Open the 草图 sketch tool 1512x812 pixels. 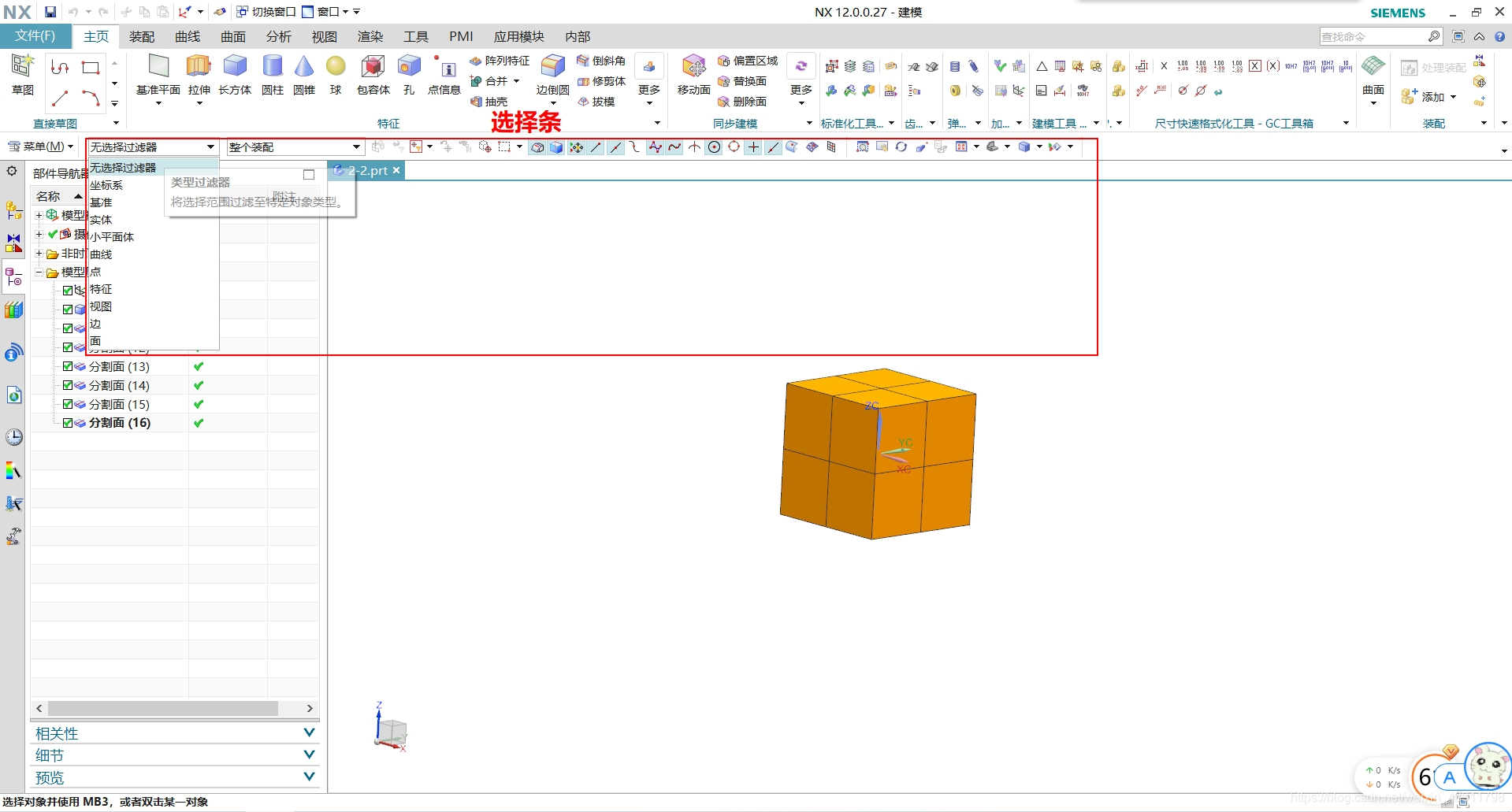(22, 74)
